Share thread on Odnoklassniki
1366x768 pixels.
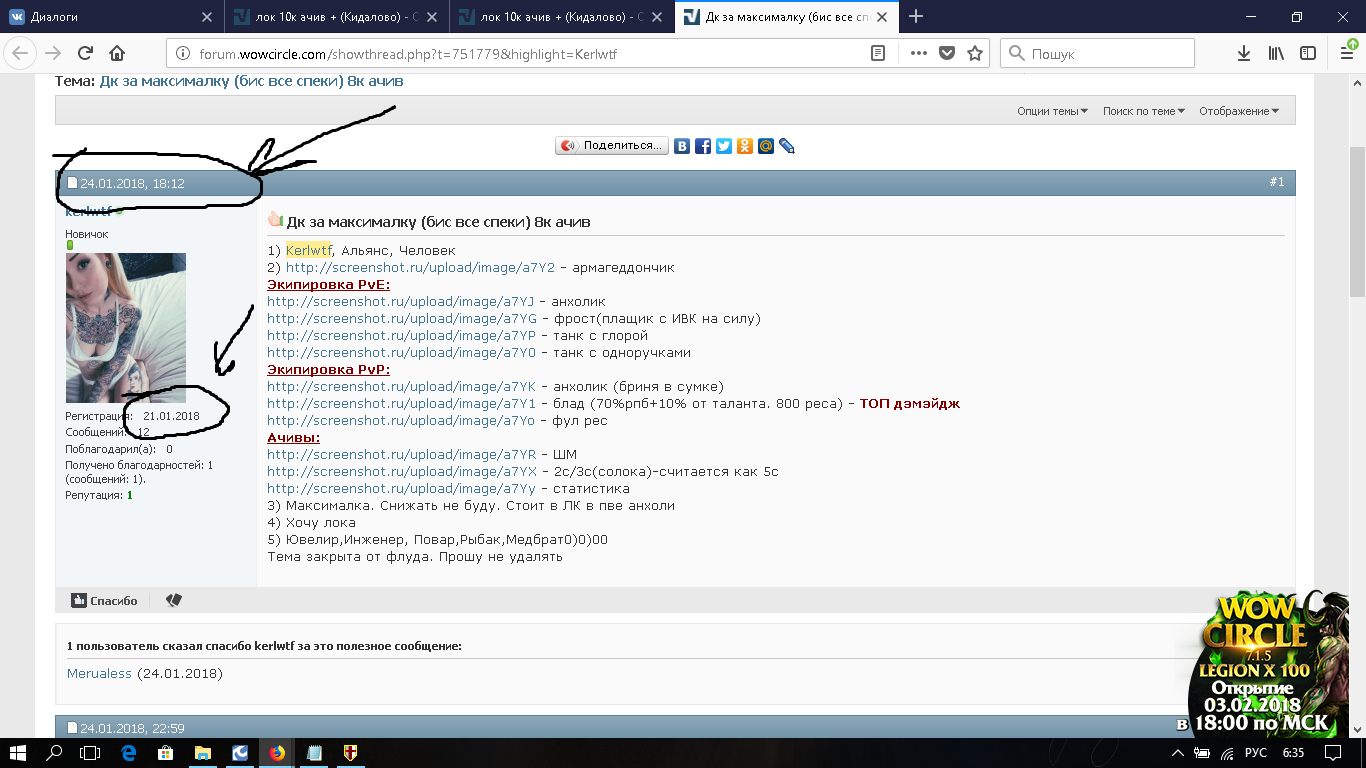pos(745,146)
